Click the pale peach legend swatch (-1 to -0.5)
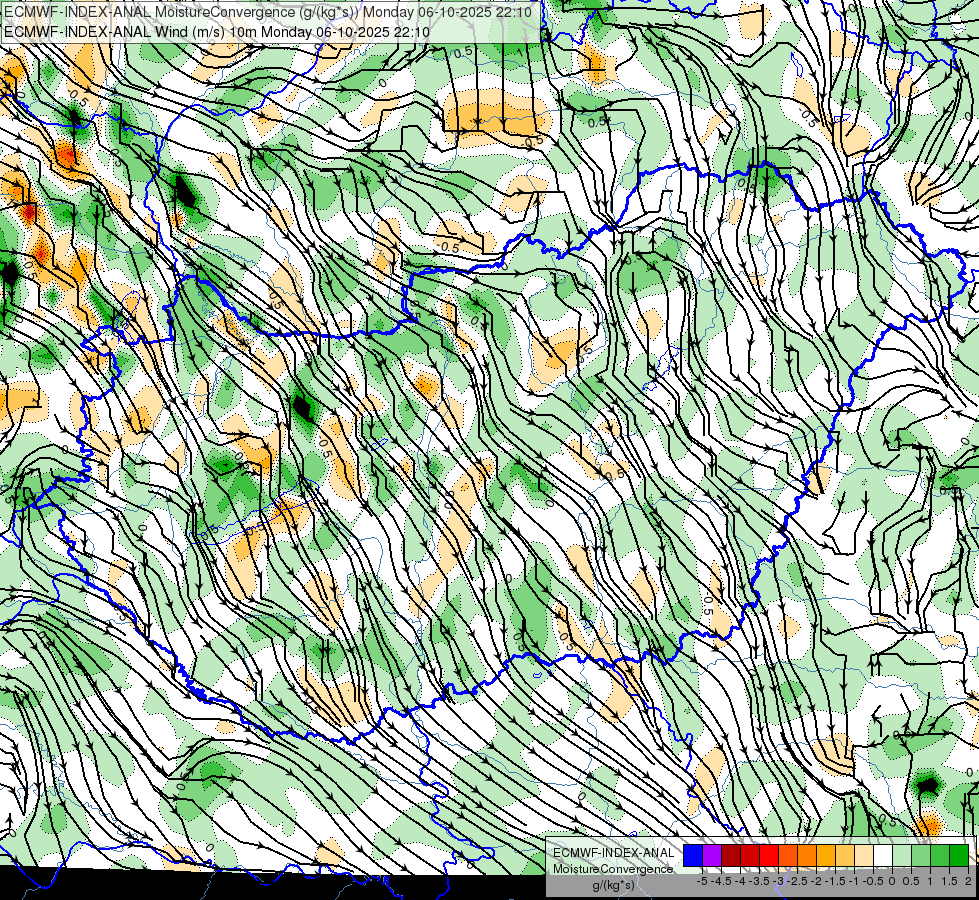The image size is (979, 900). point(864,855)
